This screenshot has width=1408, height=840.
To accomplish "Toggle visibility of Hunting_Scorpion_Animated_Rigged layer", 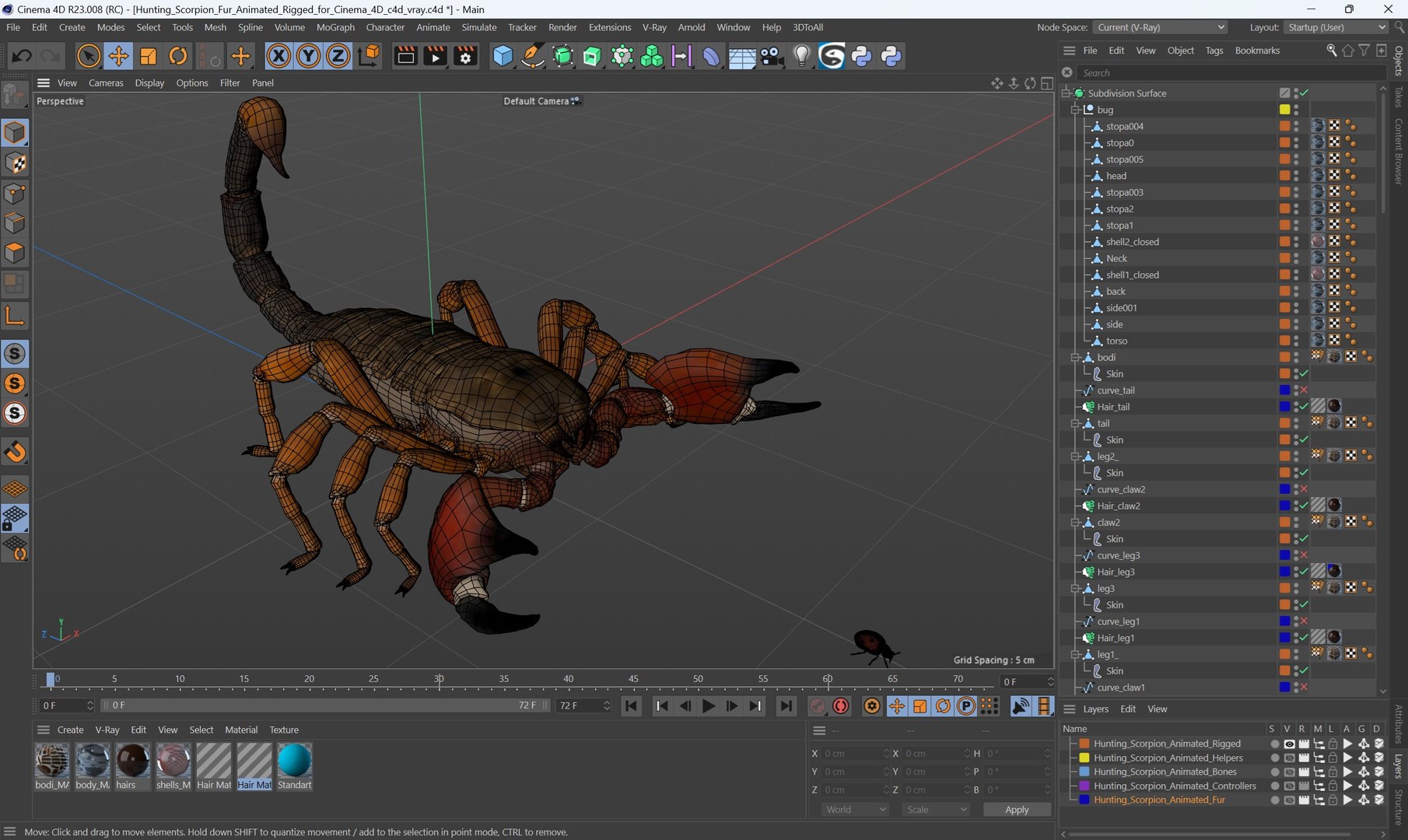I will [x=1289, y=744].
